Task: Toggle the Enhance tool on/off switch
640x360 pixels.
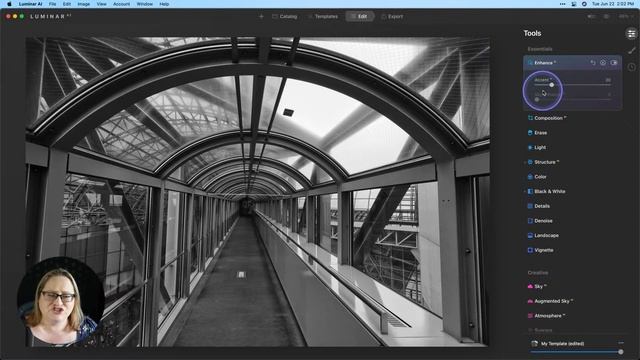Action: tap(614, 62)
